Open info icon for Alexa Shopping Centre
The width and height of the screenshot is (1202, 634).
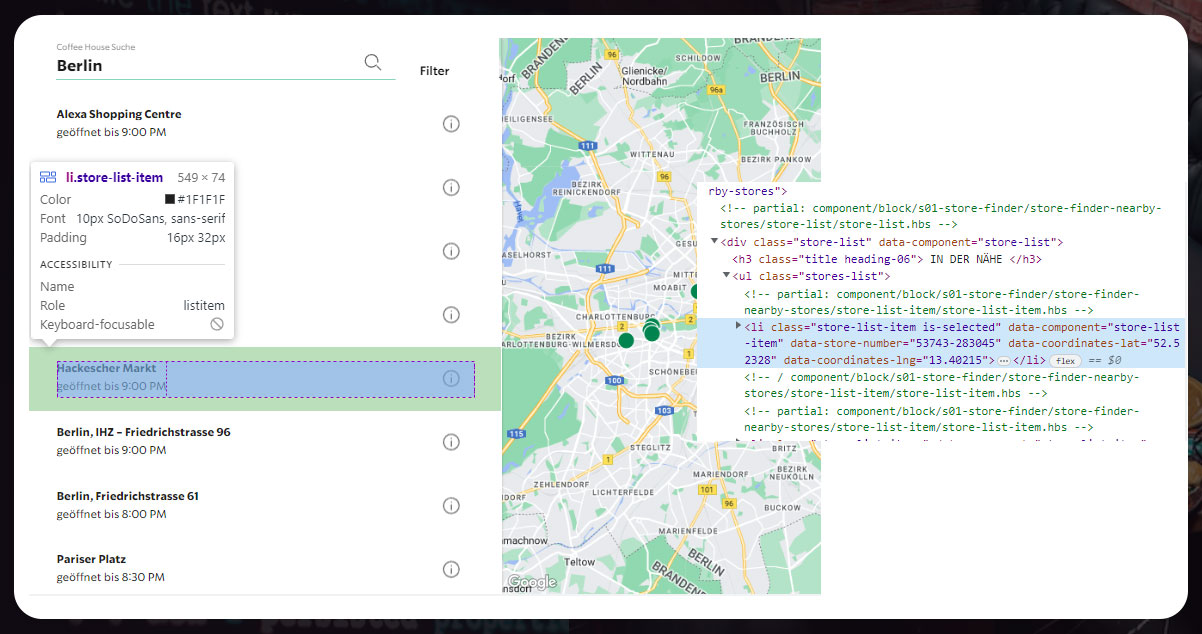click(x=451, y=124)
